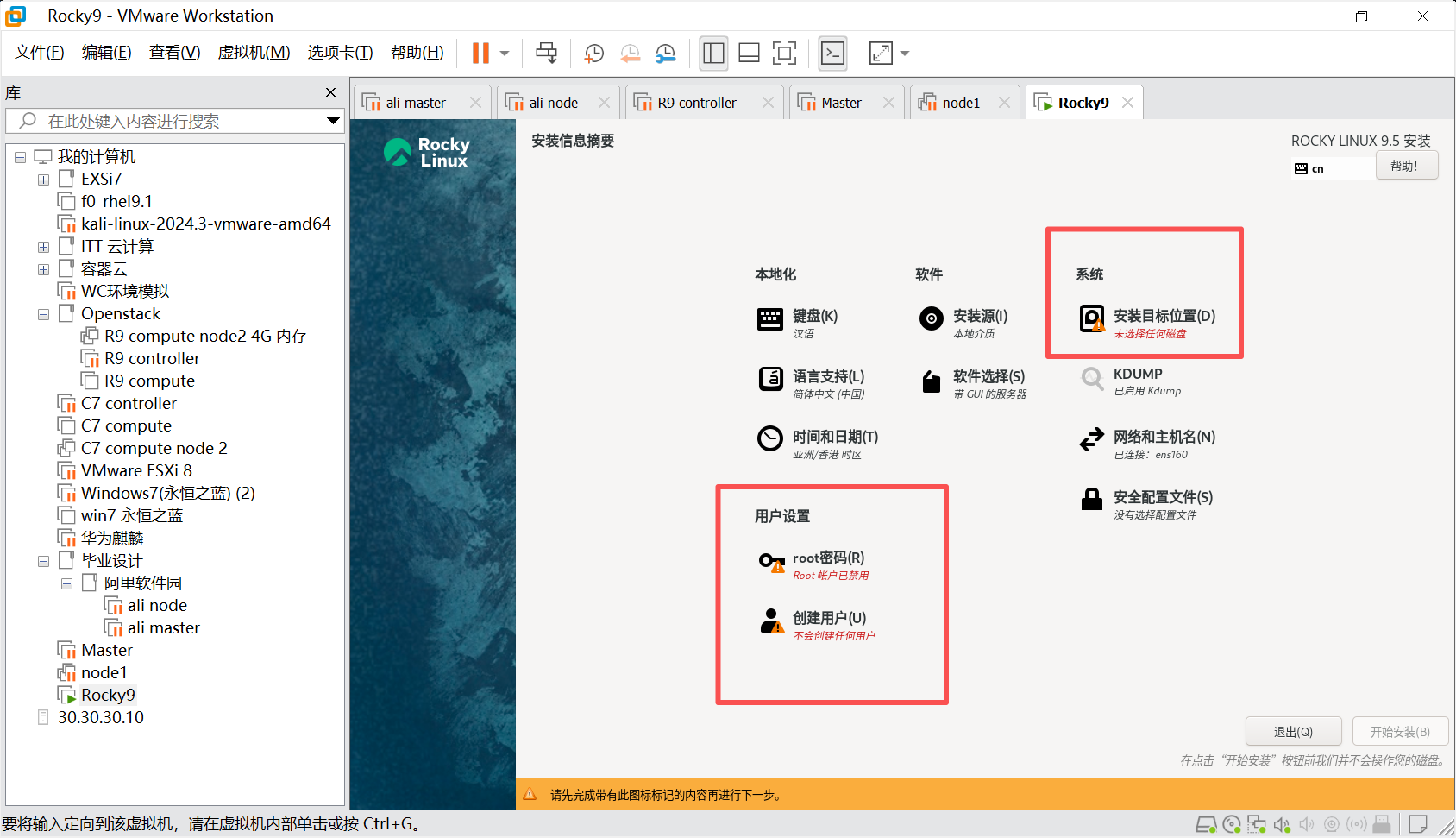1456x838 pixels.
Task: Close the library panel
Action: [330, 92]
